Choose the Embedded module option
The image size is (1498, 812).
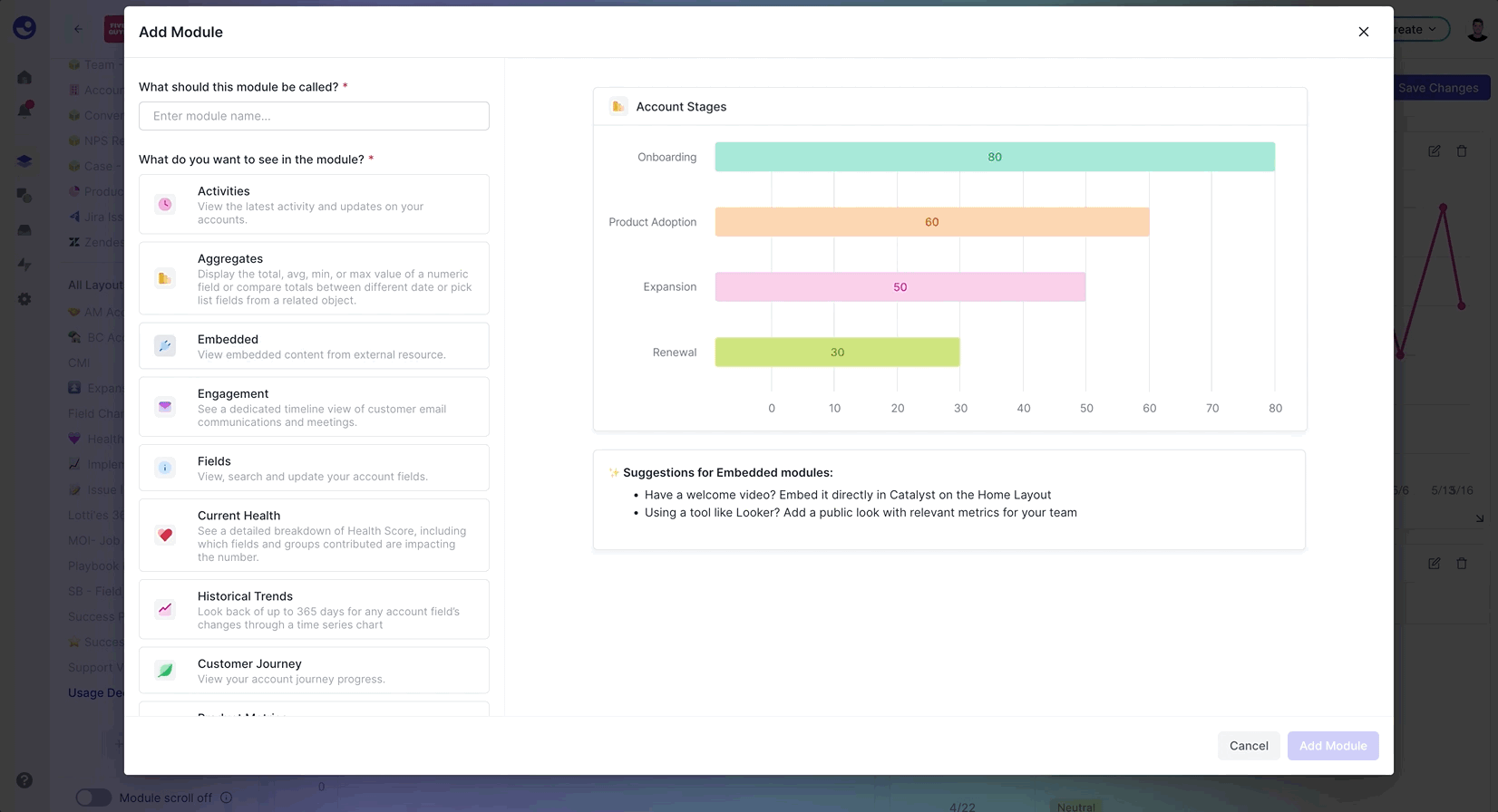point(314,346)
